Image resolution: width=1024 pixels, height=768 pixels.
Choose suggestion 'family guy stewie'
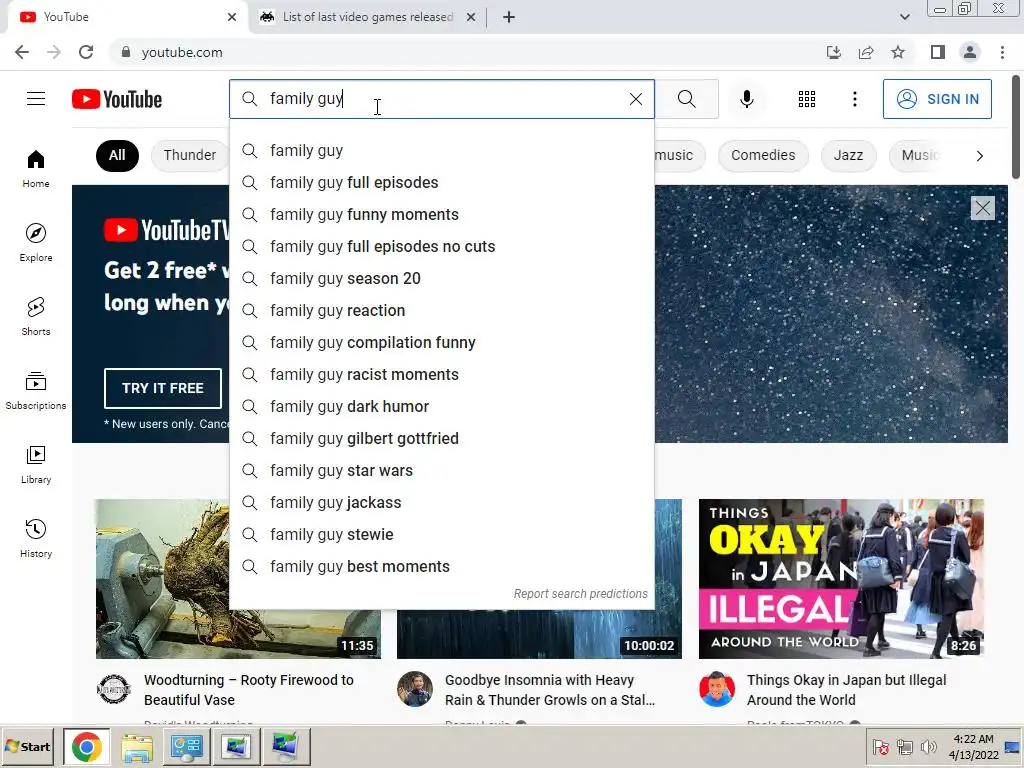point(441,534)
